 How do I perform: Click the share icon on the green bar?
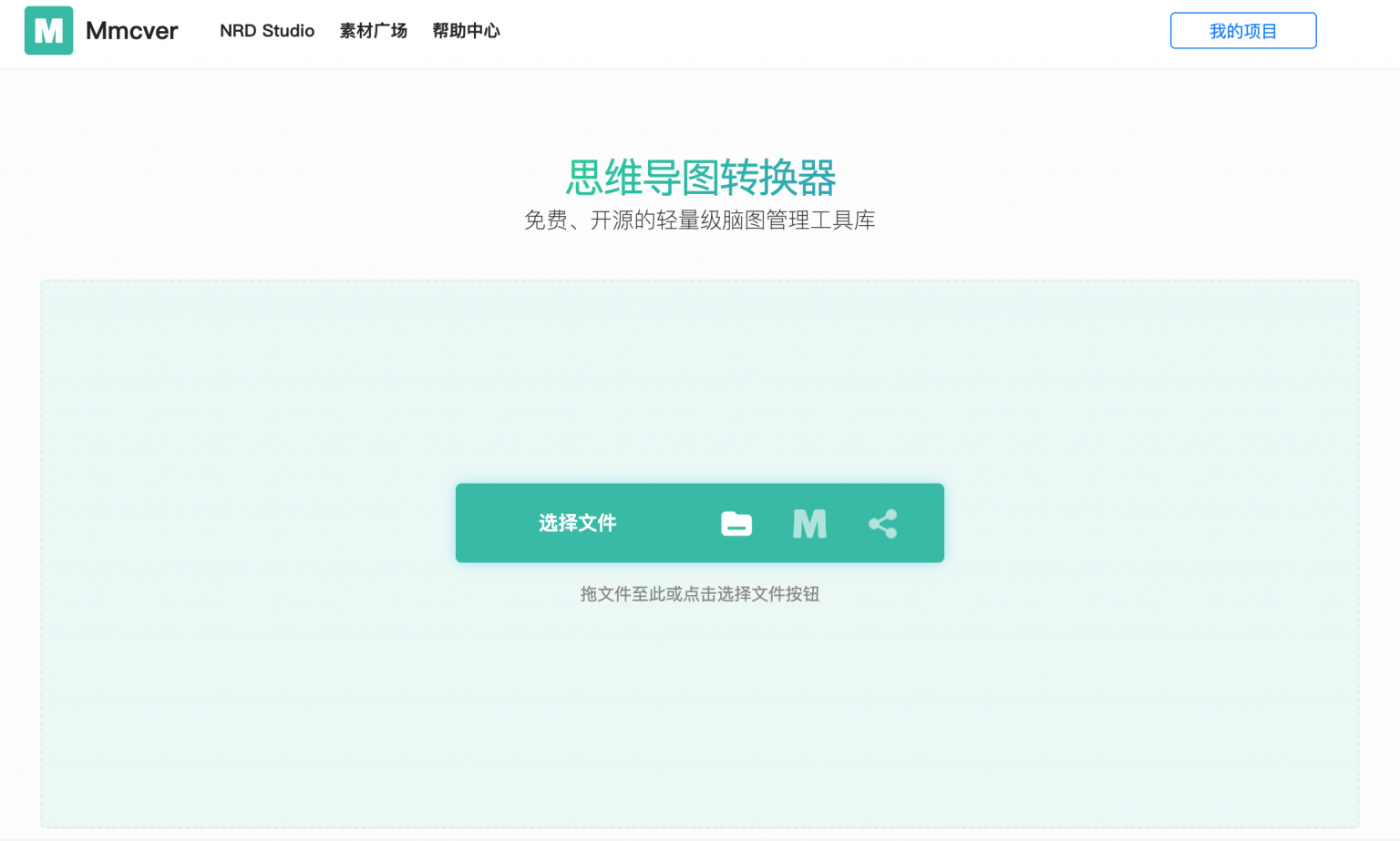[881, 523]
